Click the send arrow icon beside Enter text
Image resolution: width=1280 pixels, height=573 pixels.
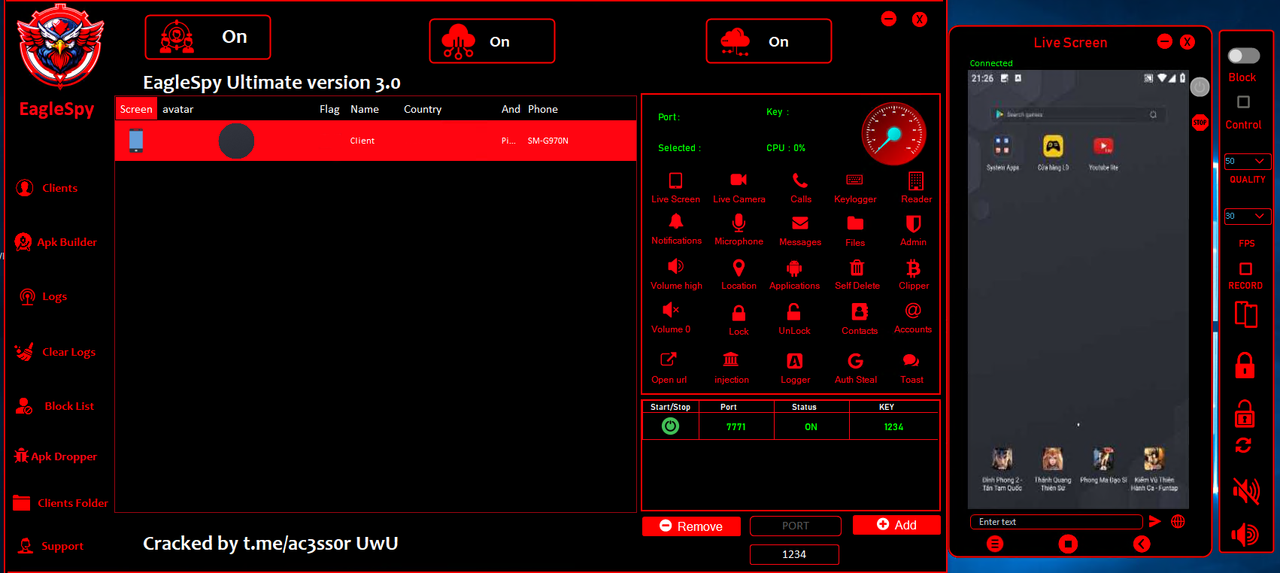[x=1155, y=521]
